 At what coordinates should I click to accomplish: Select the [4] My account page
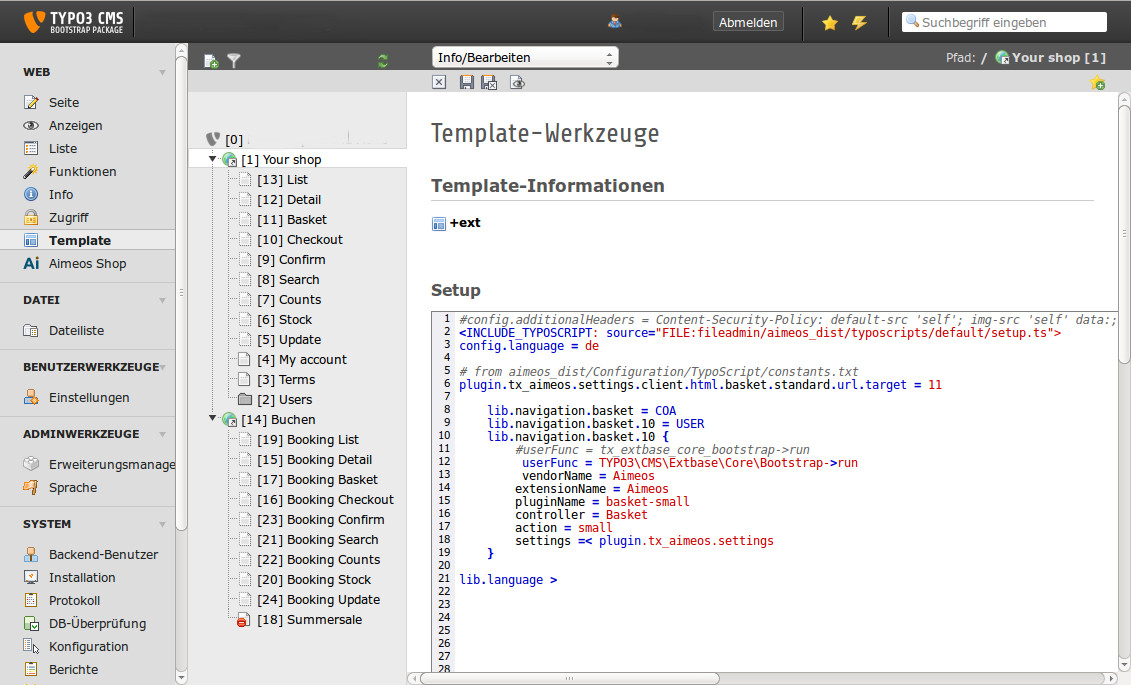tap(302, 360)
